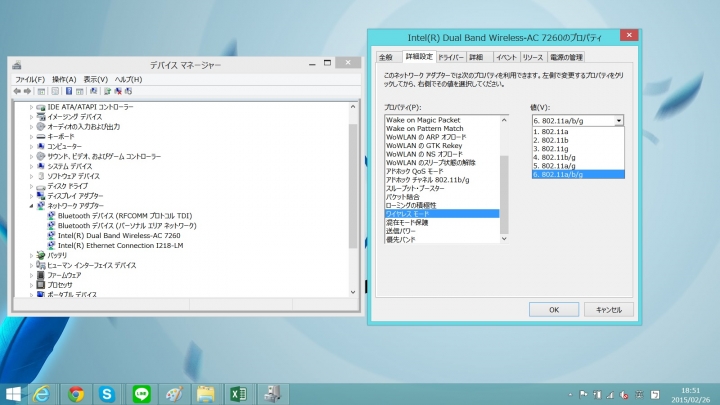Image resolution: width=720 pixels, height=405 pixels.
Task: Choose 1. 802.11a from the value list
Action: click(x=578, y=132)
